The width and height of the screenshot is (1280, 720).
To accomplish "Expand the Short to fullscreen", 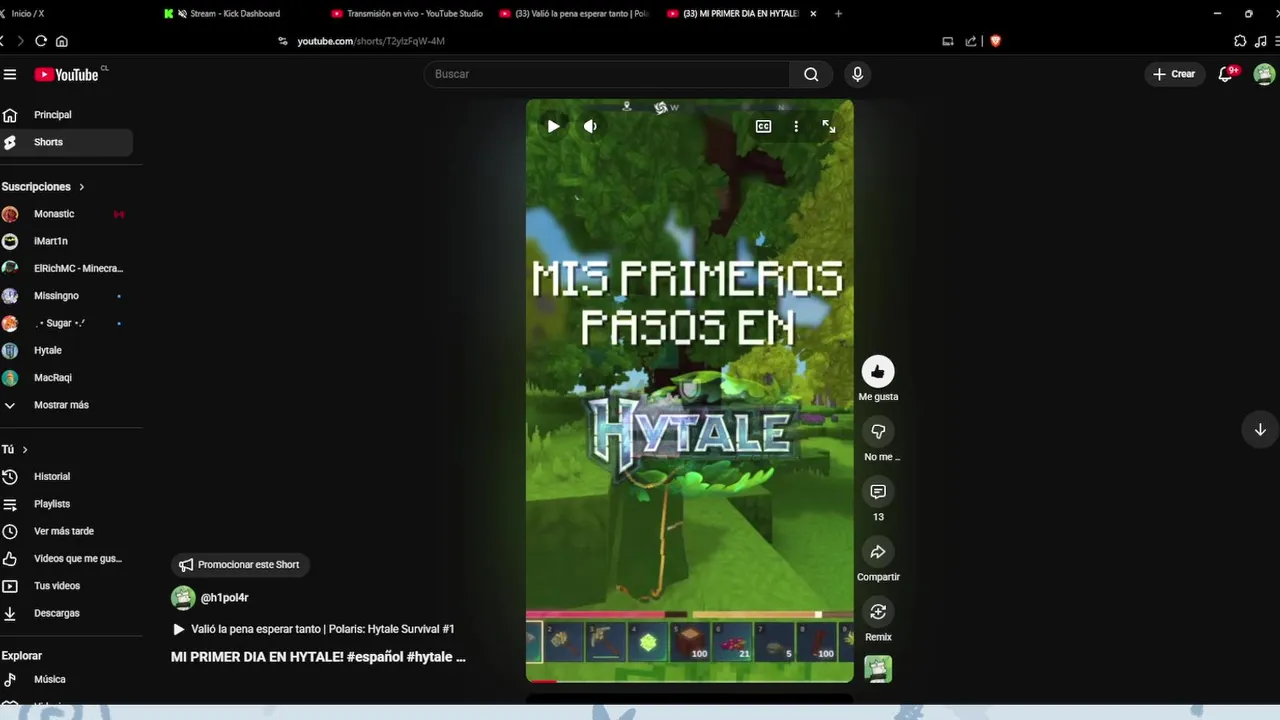I will click(829, 126).
